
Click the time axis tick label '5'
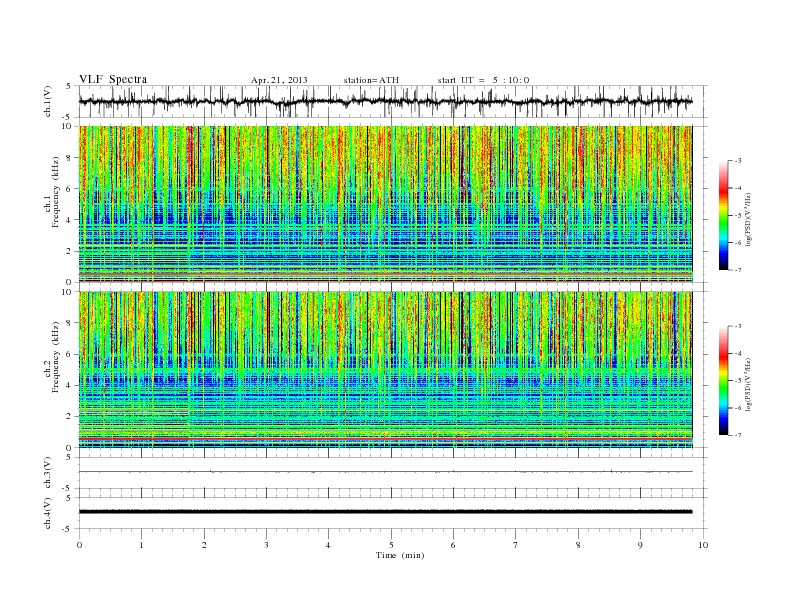click(x=391, y=545)
